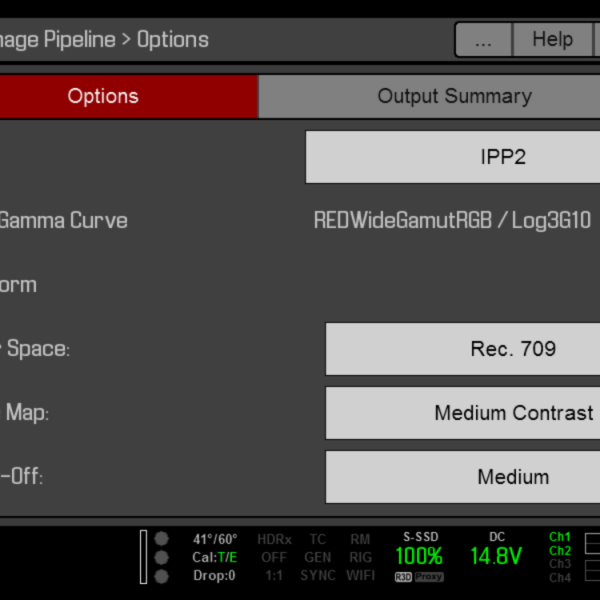
Task: Open the Medium roll-off dropdown
Action: coord(463,476)
